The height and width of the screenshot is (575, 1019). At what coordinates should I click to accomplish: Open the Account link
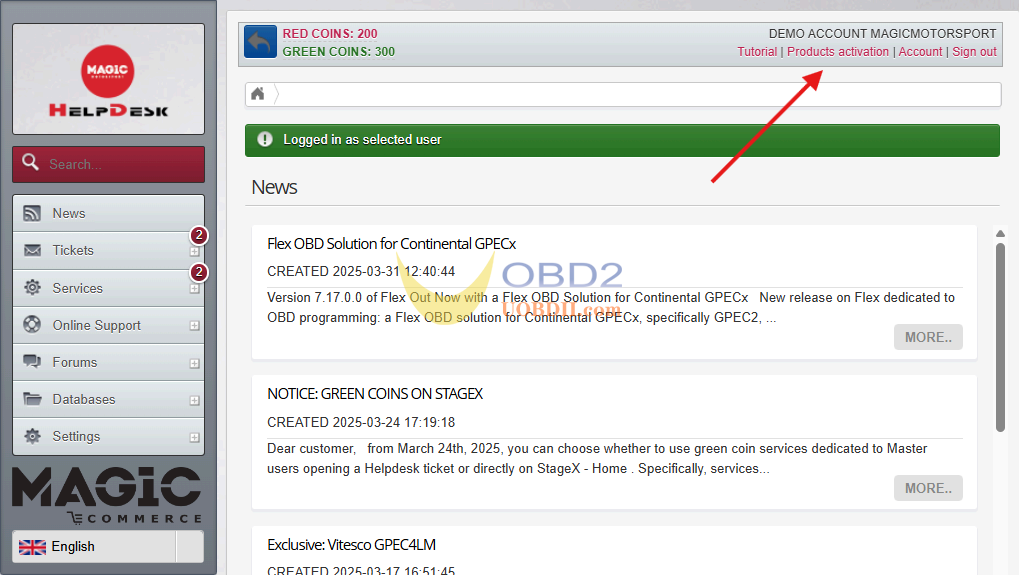(920, 52)
